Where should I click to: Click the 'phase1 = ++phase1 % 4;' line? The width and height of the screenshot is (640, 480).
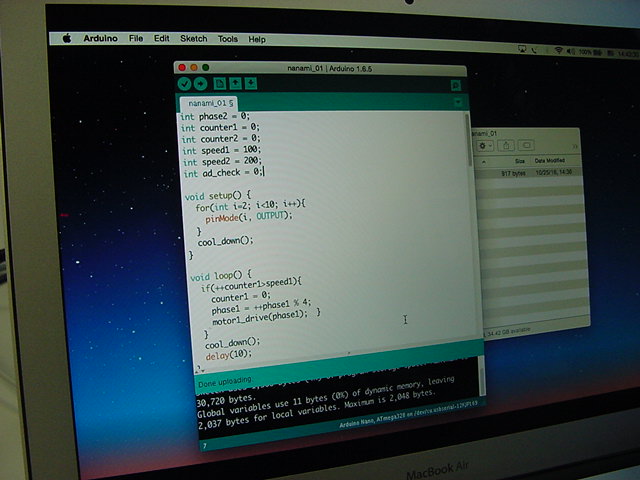coord(261,306)
